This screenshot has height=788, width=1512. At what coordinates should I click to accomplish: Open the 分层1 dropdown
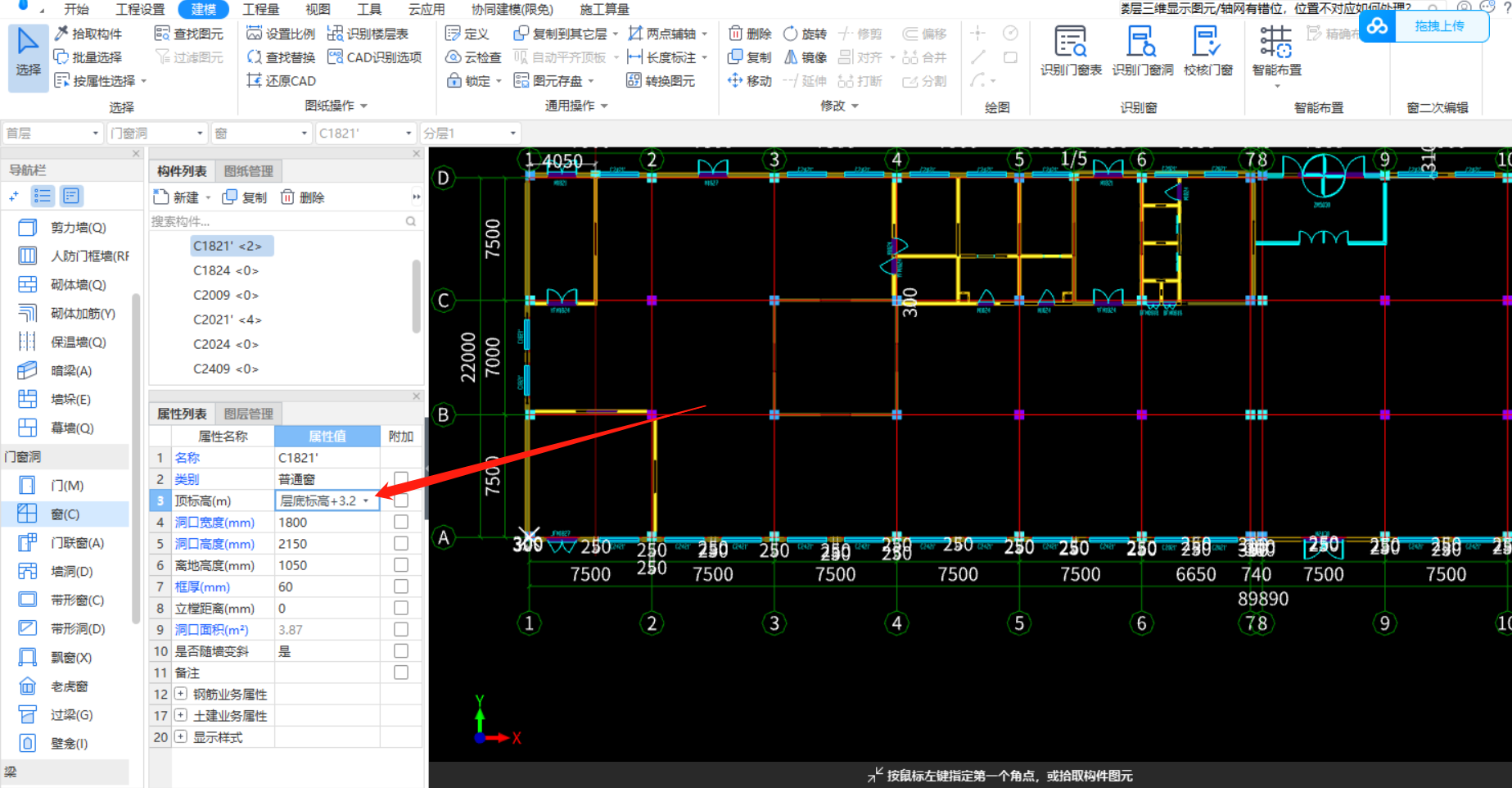click(x=470, y=133)
